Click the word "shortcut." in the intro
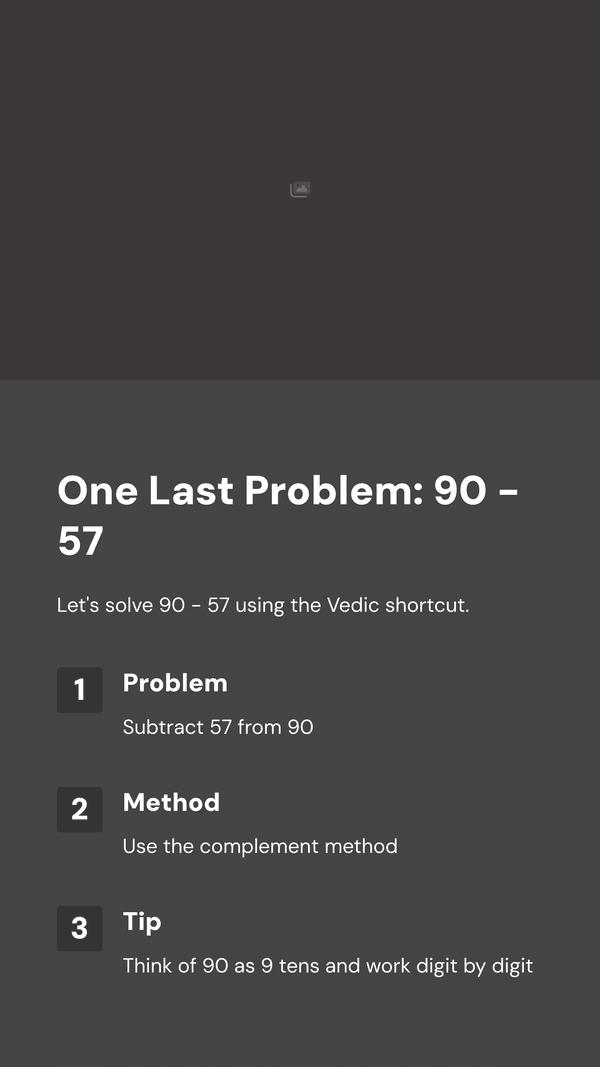Image resolution: width=600 pixels, height=1067 pixels. click(427, 605)
